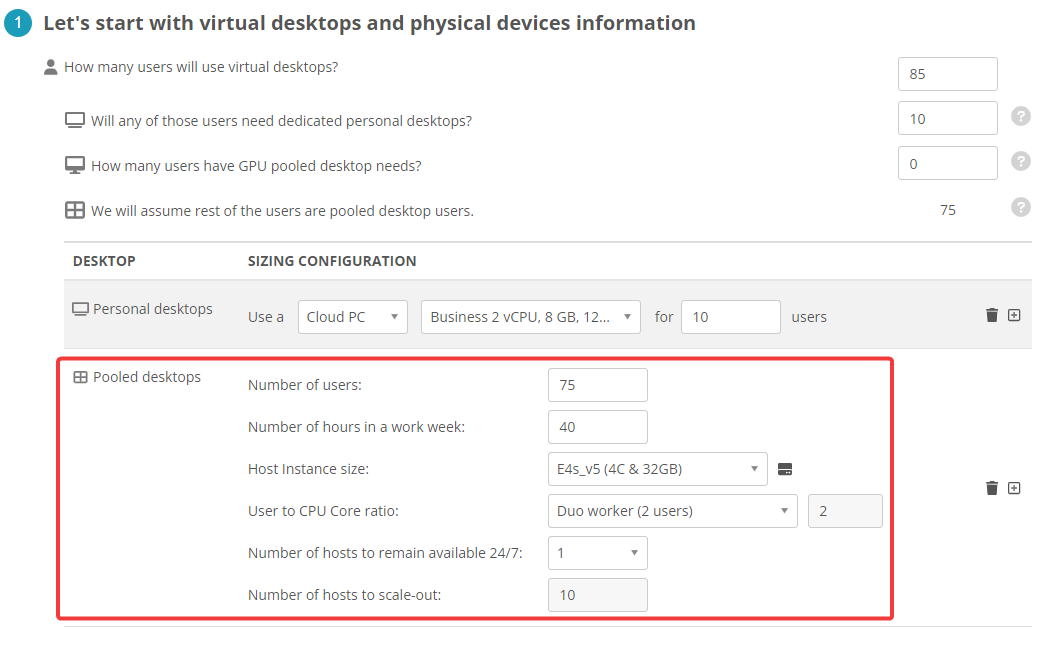Viewport: 1046px width, 645px height.
Task: Open hosts available 24/7 dropdown
Action: coord(597,553)
